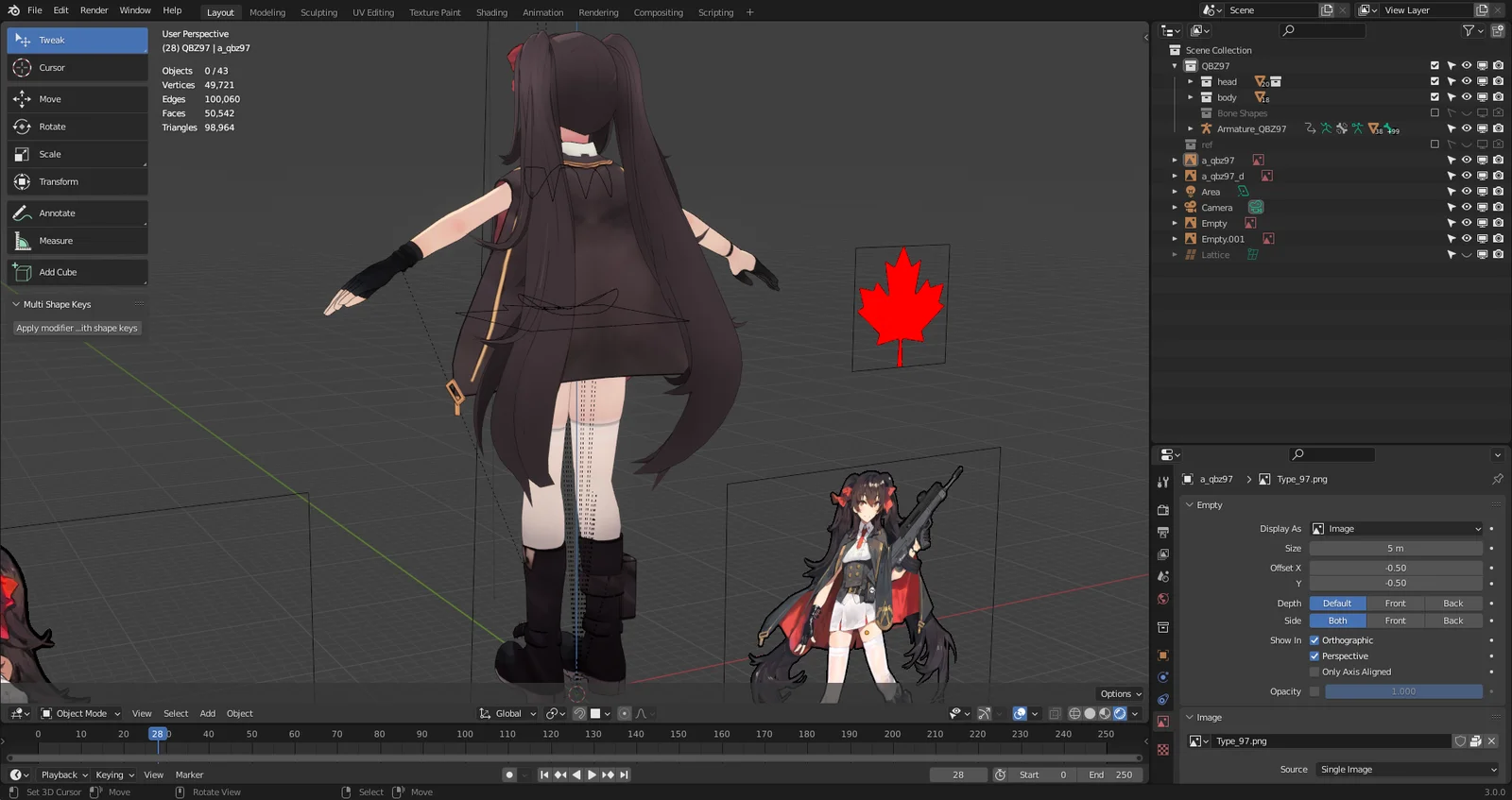Open the Output properties tab icon
Image resolution: width=1512 pixels, height=800 pixels.
pos(1163,533)
